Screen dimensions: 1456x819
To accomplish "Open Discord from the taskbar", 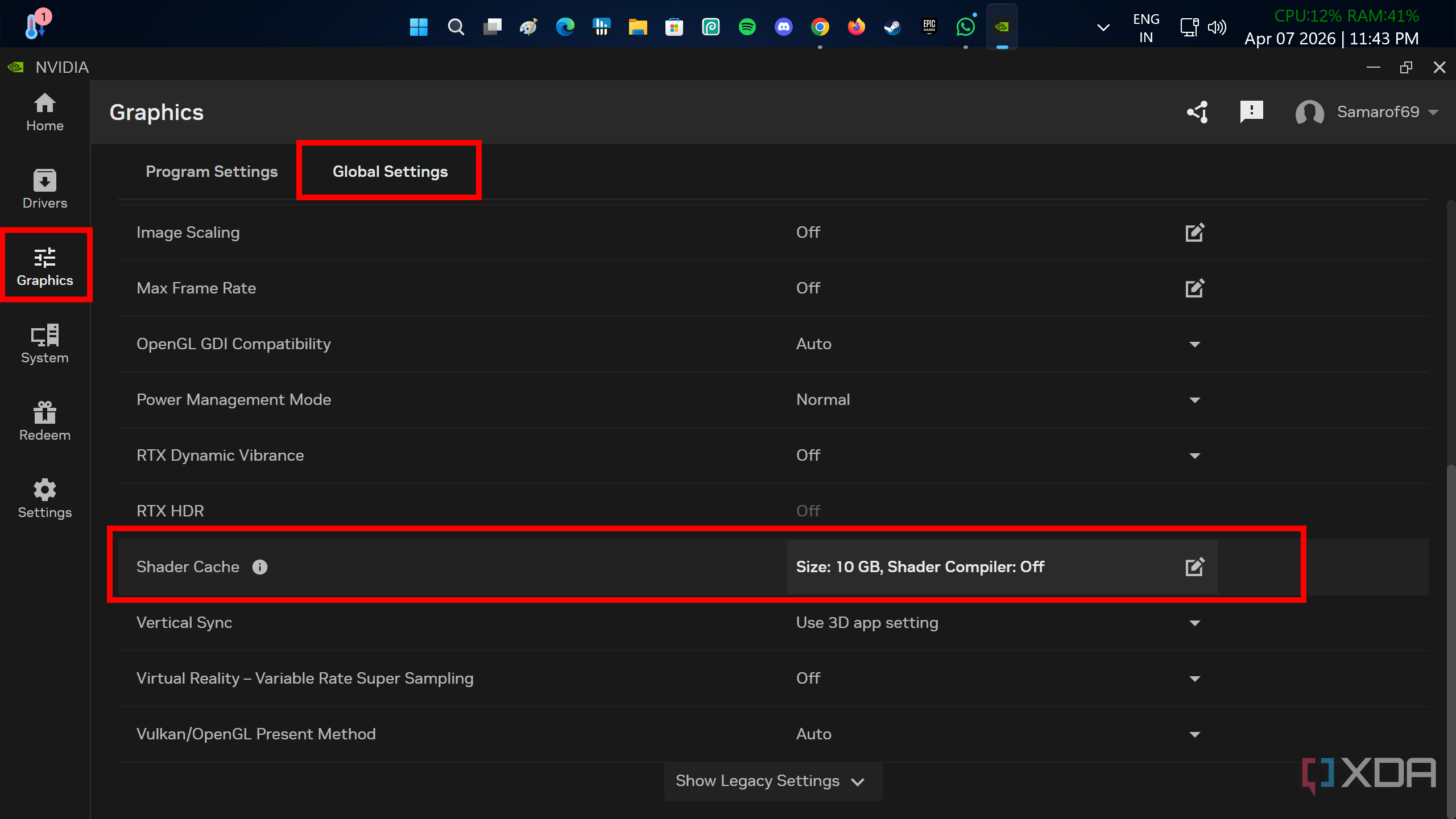I will pos(783,27).
